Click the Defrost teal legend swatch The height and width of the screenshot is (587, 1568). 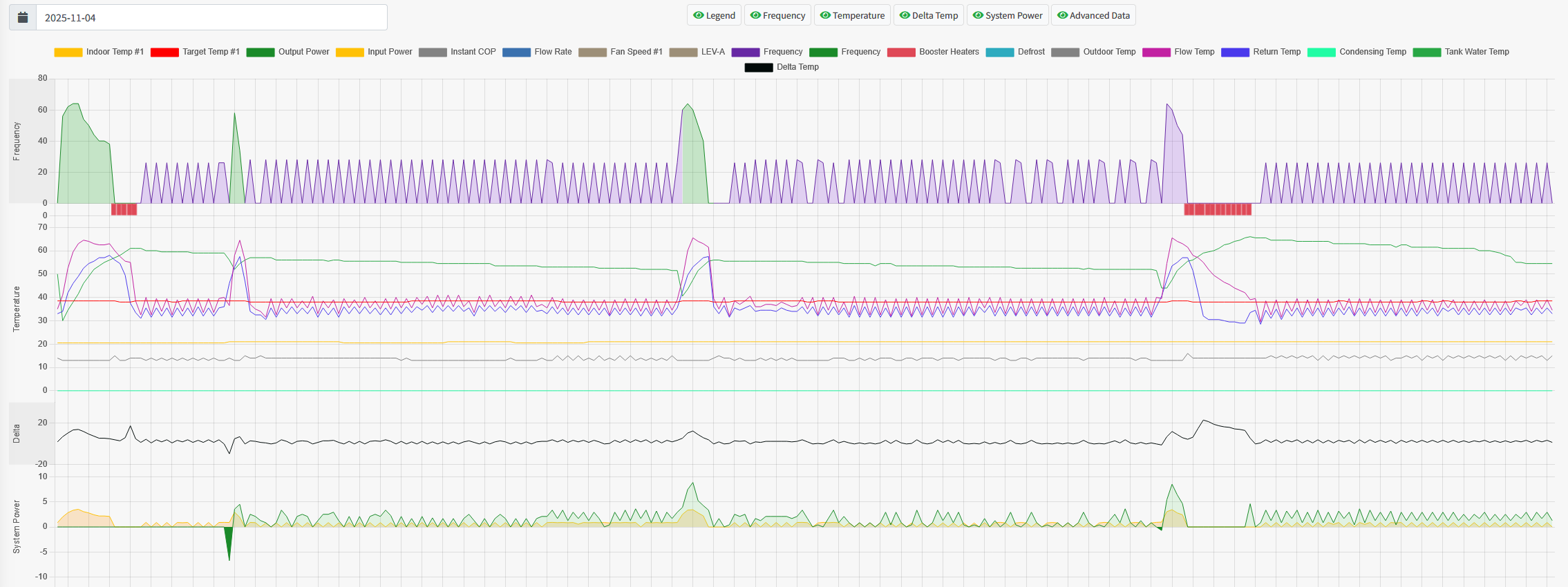tap(999, 52)
